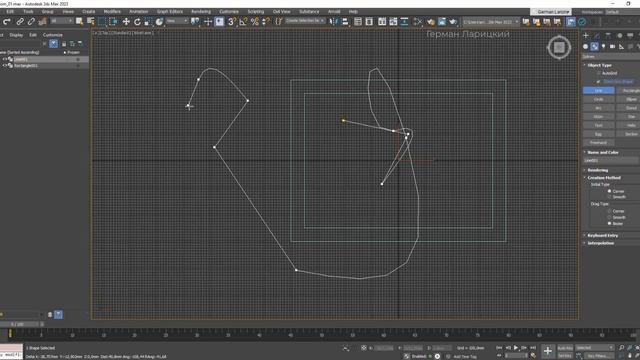Set Drag Type to Bezier
This screenshot has width=640, height=360.
click(609, 223)
